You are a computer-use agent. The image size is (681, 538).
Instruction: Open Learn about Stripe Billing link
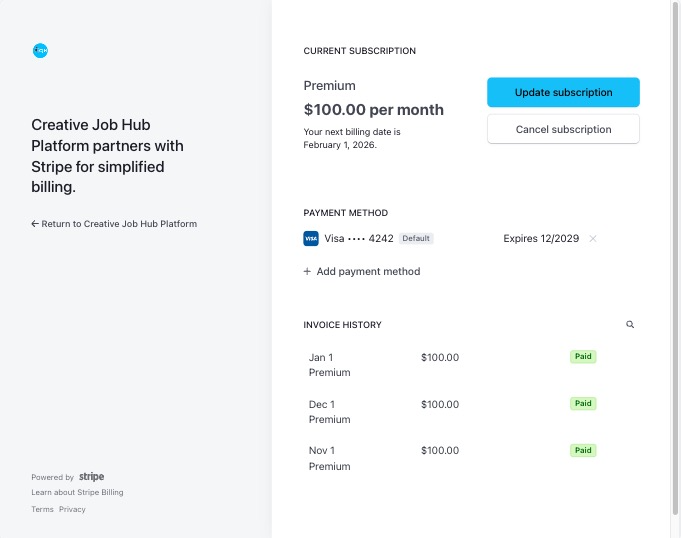pos(77,492)
